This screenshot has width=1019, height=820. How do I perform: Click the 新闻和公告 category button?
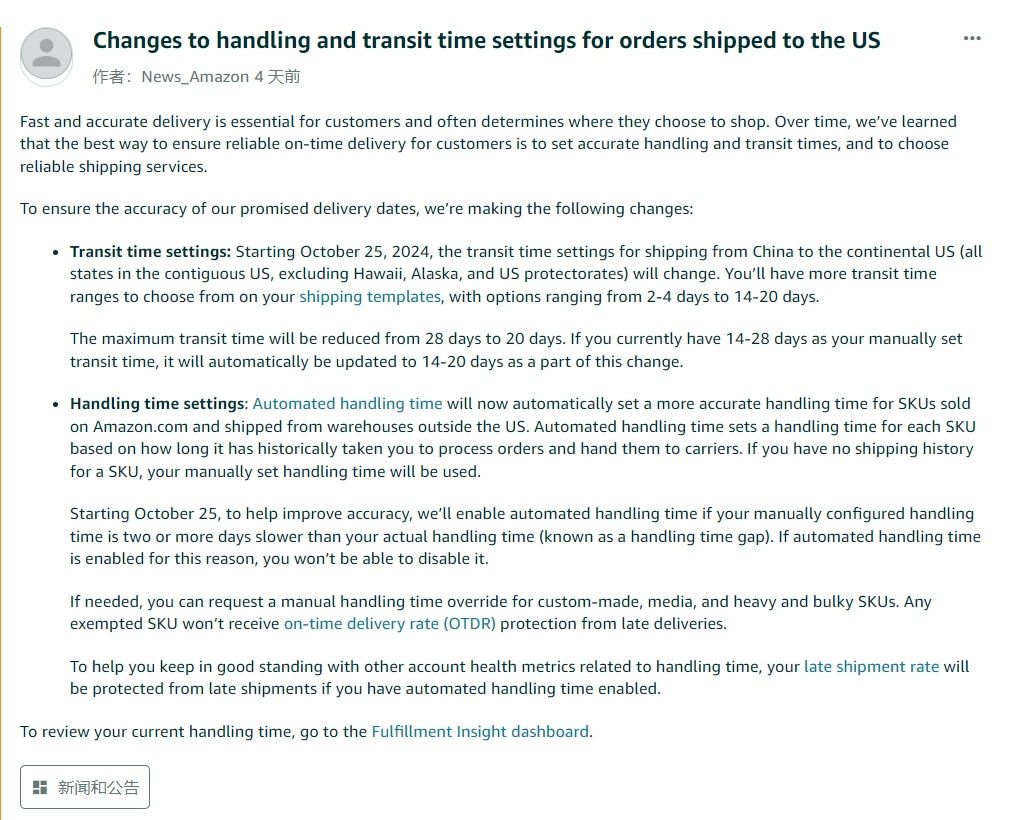pyautogui.click(x=84, y=787)
